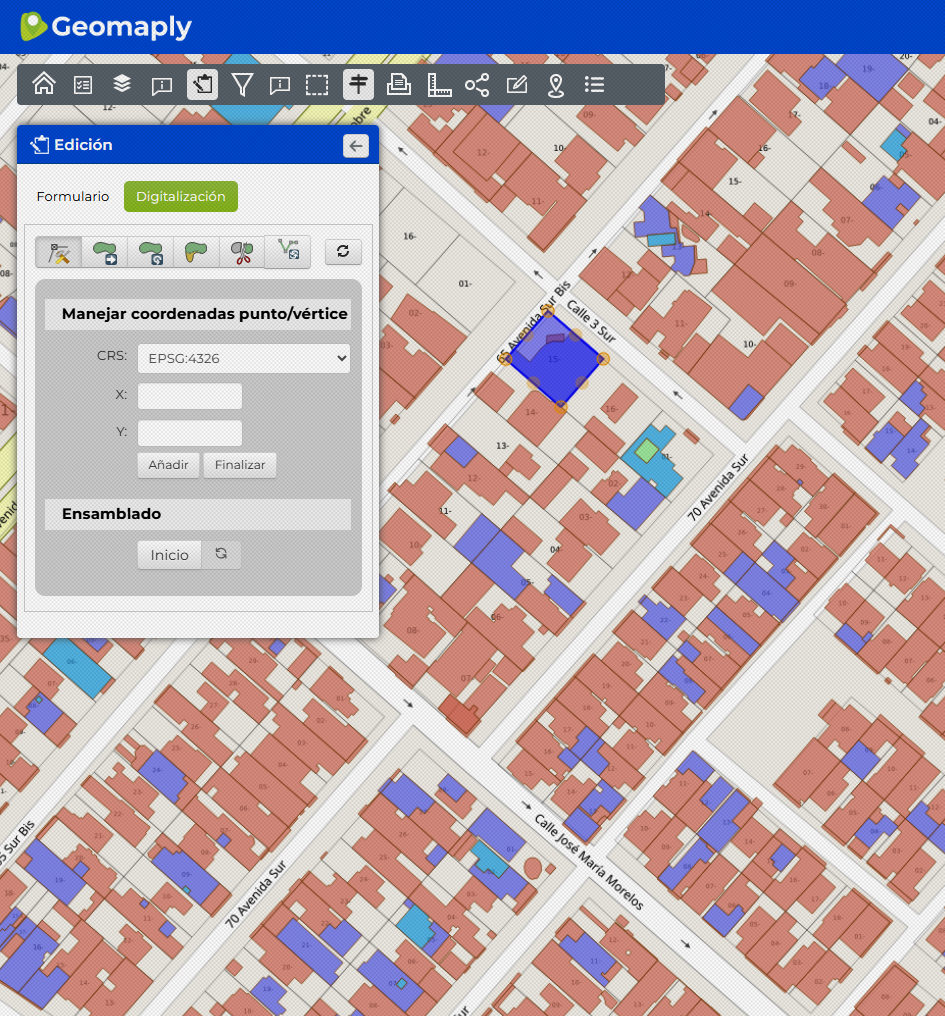
Task: Activate the dashed rectangle selection tool
Action: click(x=317, y=85)
